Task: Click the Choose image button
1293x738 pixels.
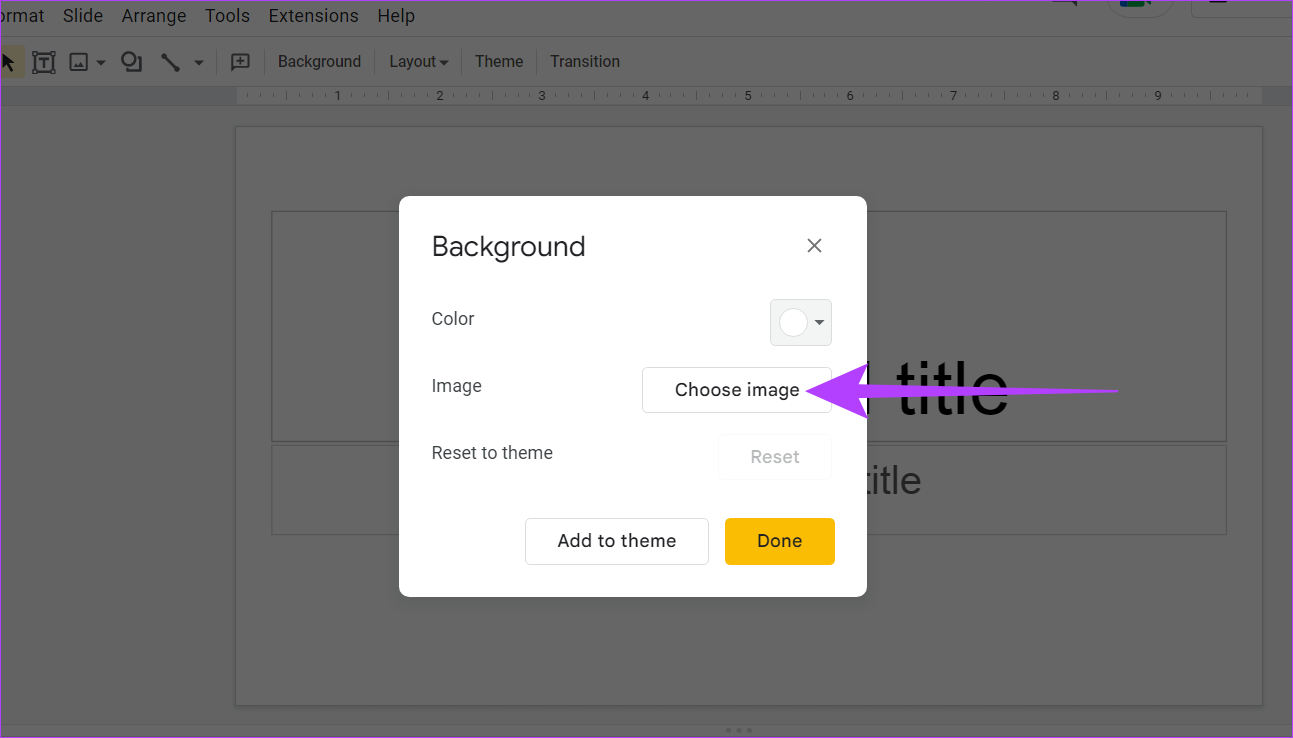Action: tap(737, 390)
